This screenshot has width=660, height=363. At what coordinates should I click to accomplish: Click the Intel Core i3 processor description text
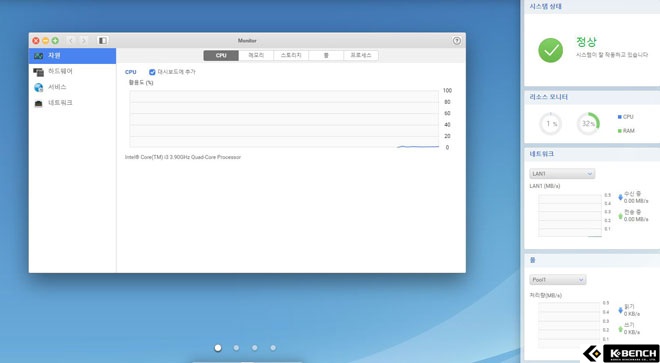click(x=183, y=157)
